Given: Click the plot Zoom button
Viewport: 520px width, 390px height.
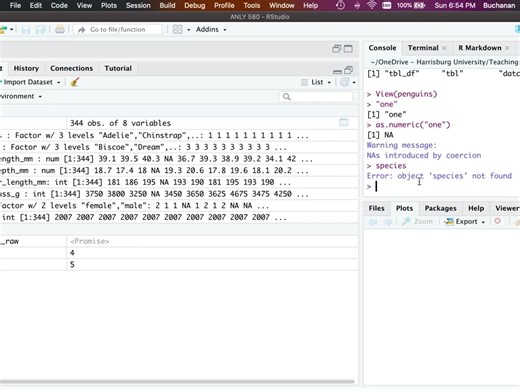Looking at the screenshot, I should point(417,222).
